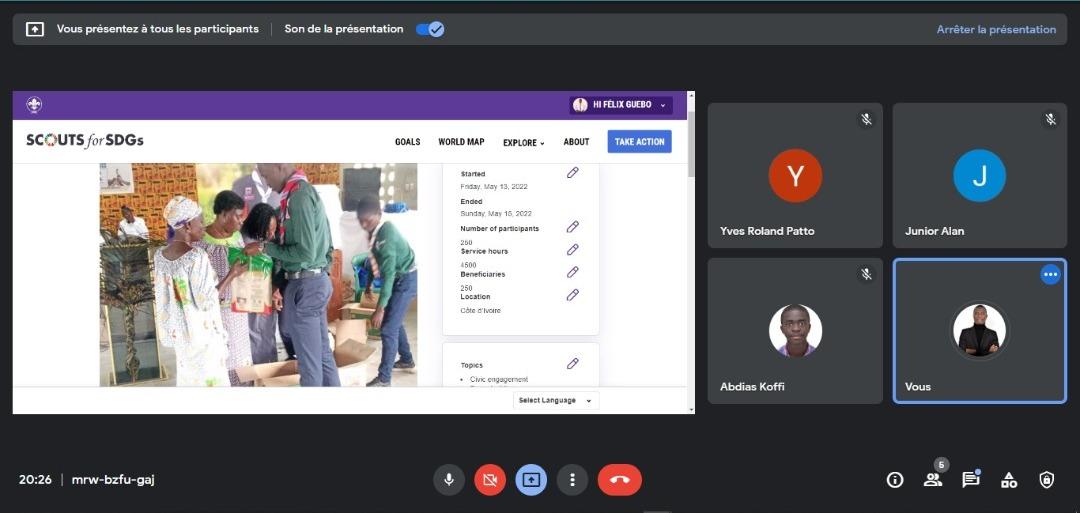Open the activities shapes icon
This screenshot has width=1080, height=513.
(x=1009, y=480)
